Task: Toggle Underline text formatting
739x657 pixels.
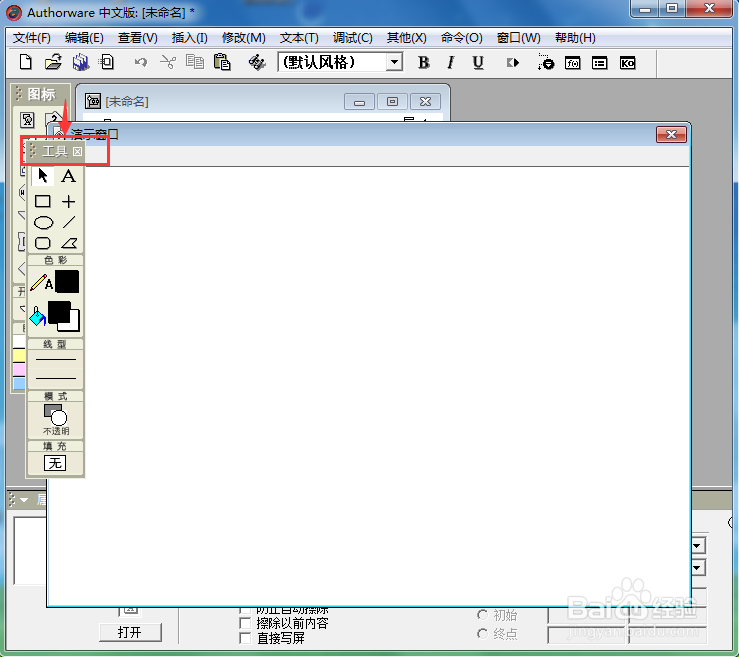Action: [x=478, y=63]
